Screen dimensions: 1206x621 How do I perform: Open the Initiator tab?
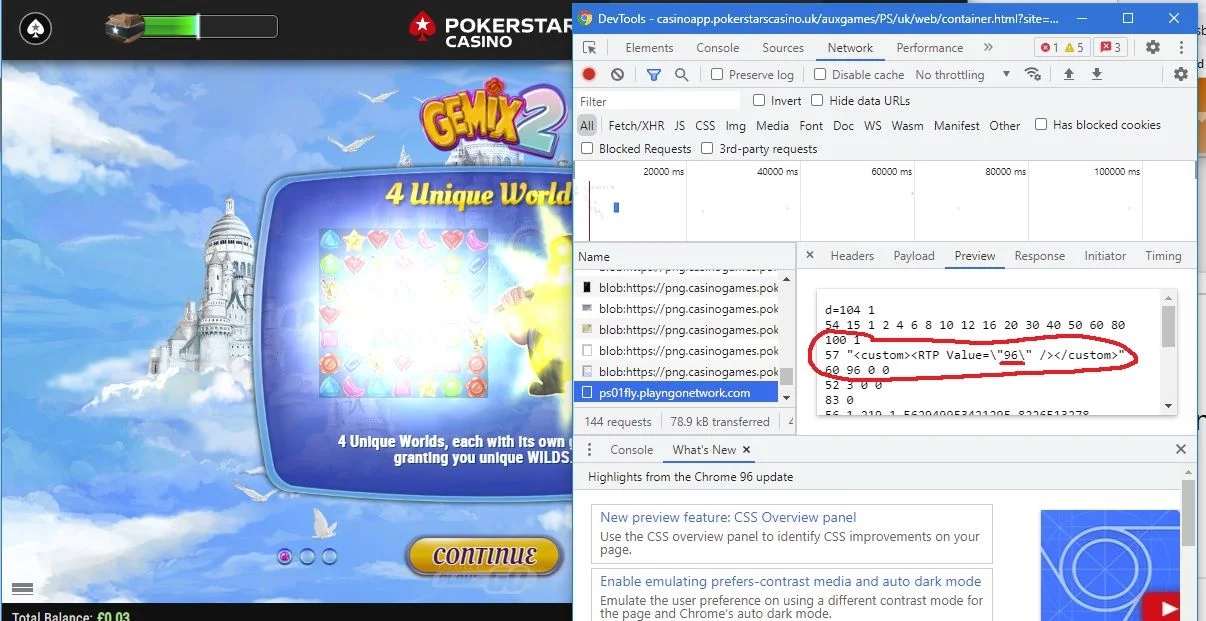pos(1105,256)
